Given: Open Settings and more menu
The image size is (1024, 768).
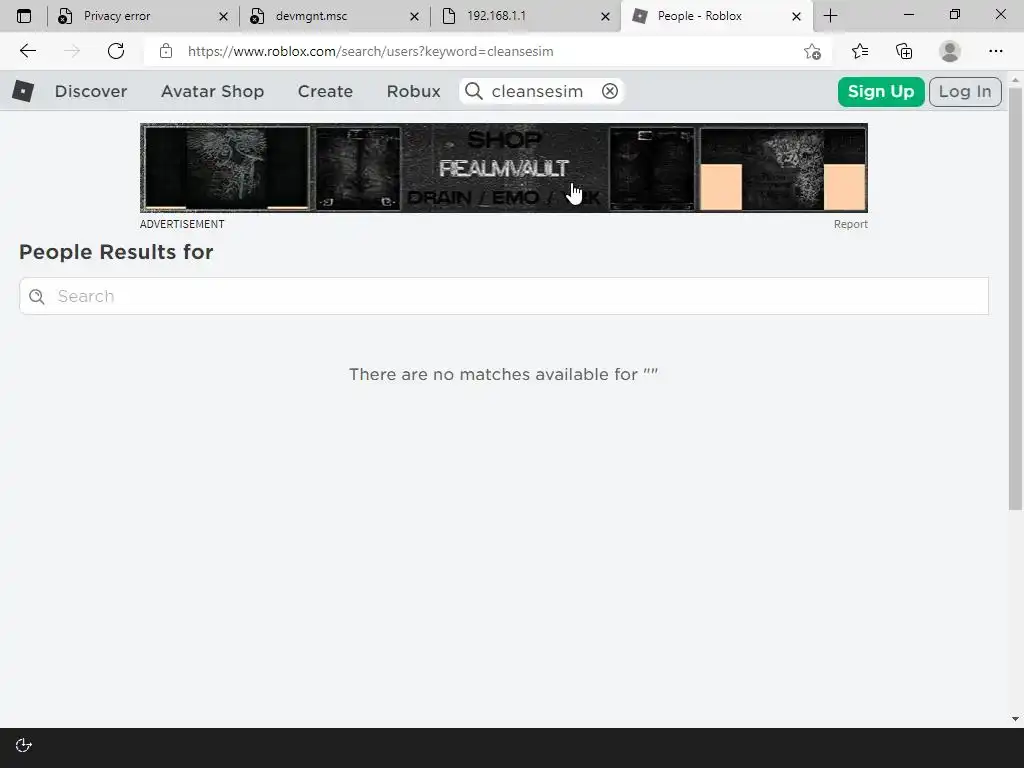Looking at the screenshot, I should [995, 51].
